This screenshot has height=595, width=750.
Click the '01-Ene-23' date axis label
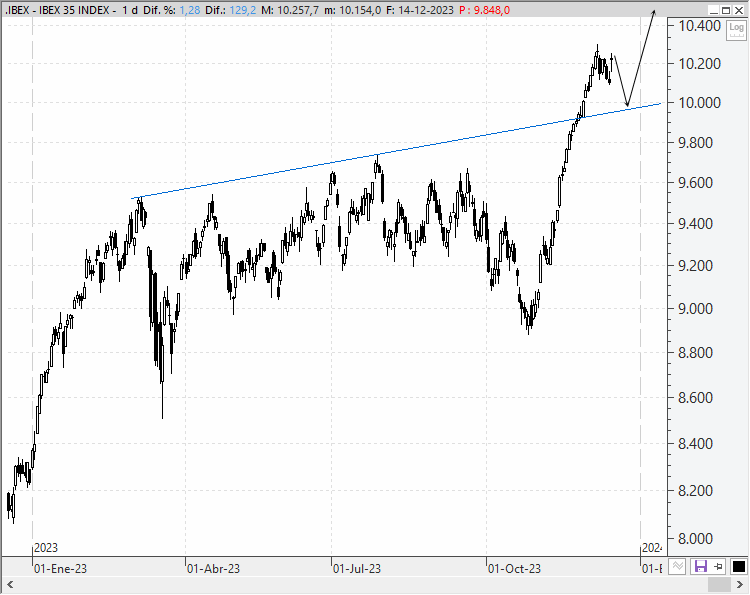click(60, 569)
